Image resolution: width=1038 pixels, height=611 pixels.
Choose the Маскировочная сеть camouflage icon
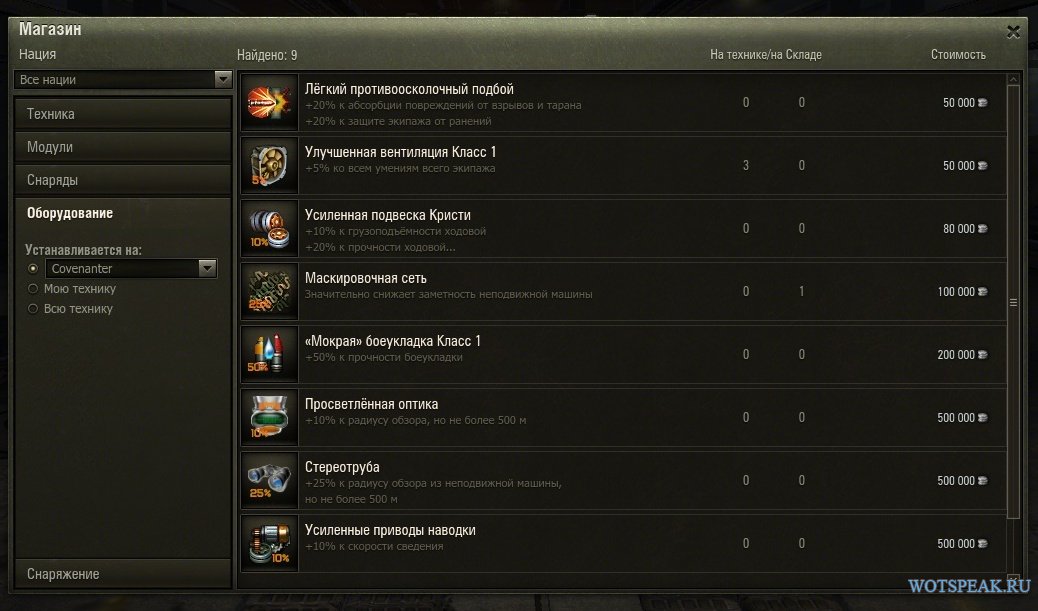(269, 291)
